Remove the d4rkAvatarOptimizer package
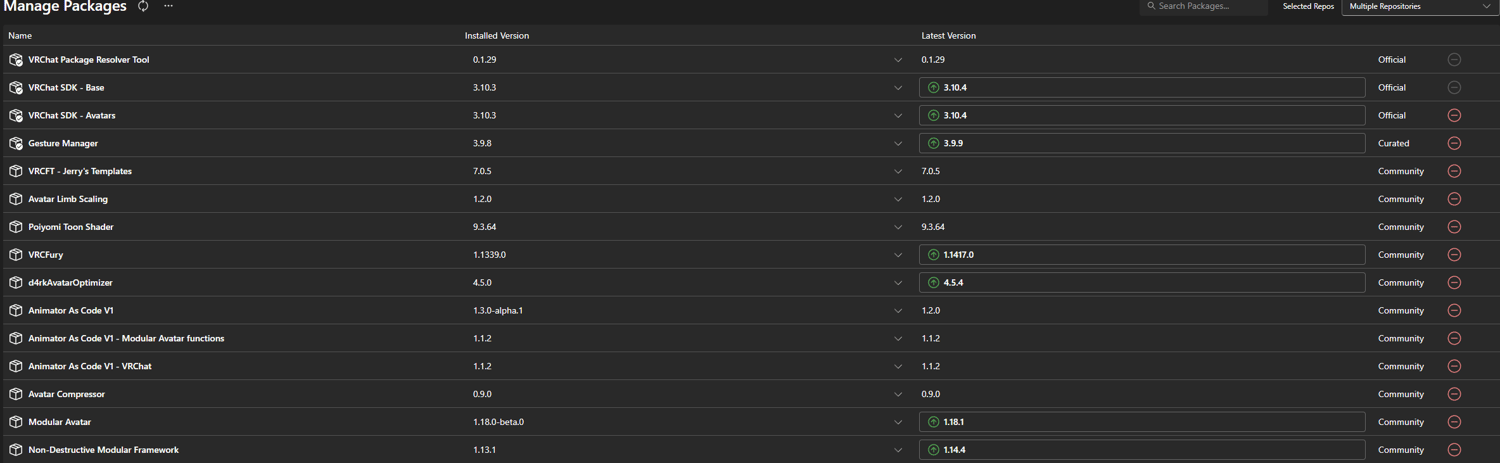 click(1454, 283)
